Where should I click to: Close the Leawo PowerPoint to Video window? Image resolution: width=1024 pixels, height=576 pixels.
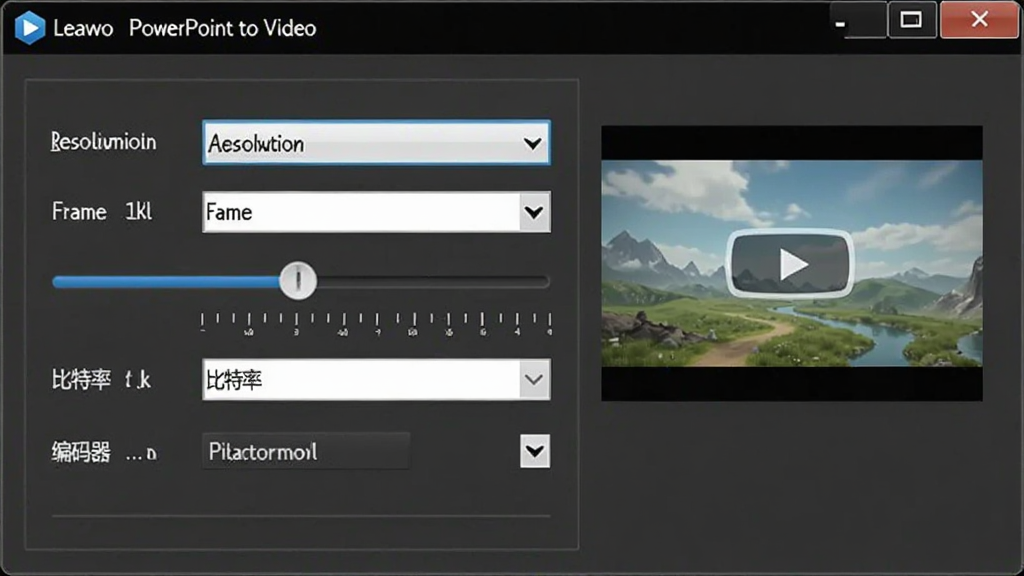[979, 20]
